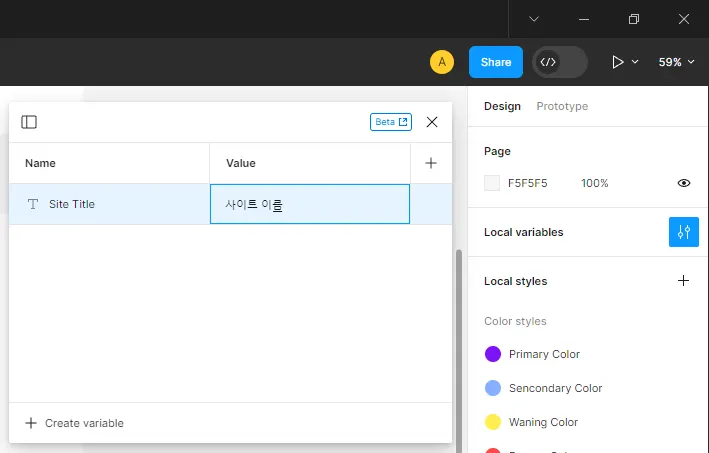Switch to the Prototype tab

tap(562, 106)
